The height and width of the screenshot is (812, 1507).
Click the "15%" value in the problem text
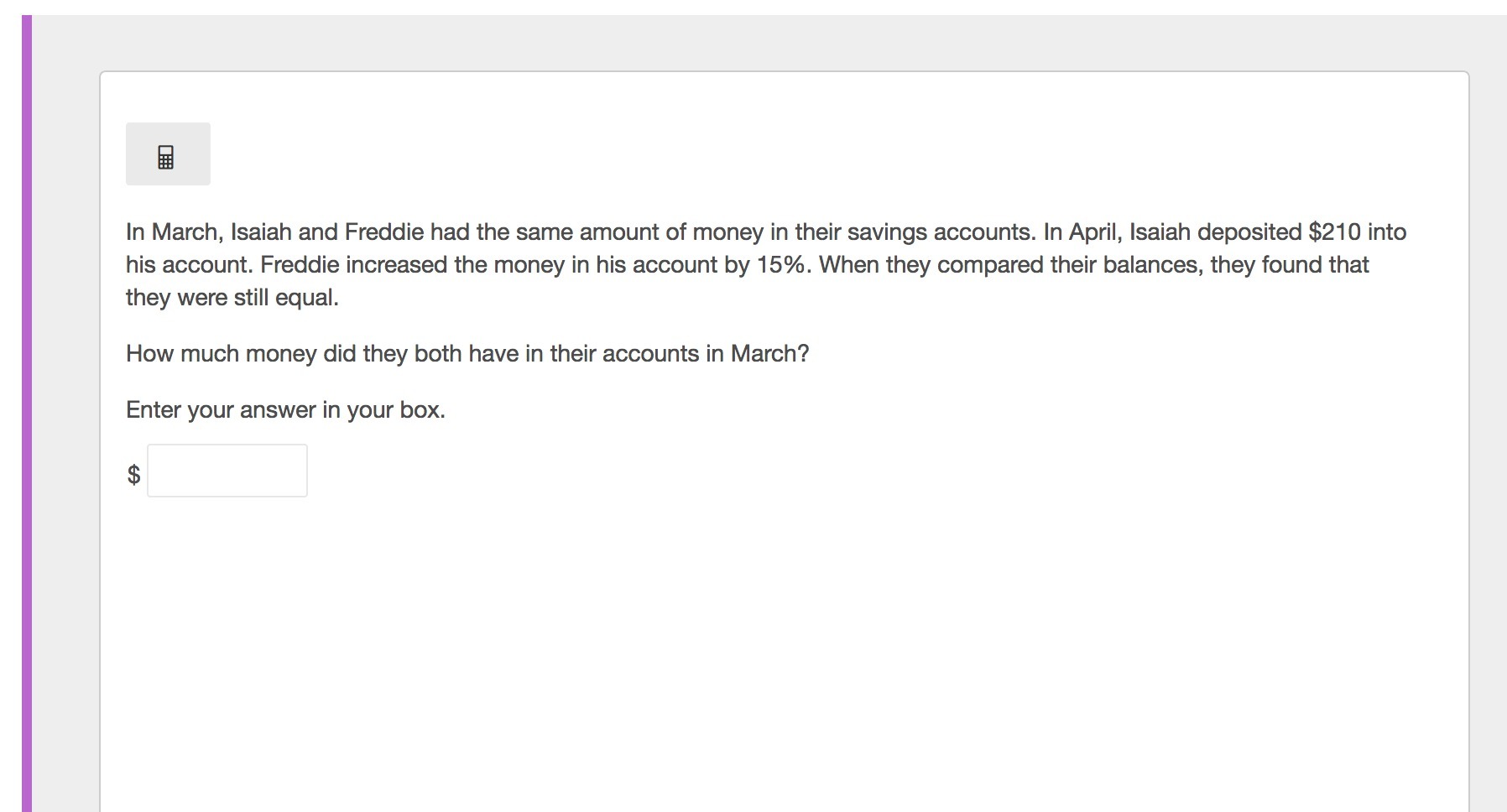pyautogui.click(x=784, y=264)
